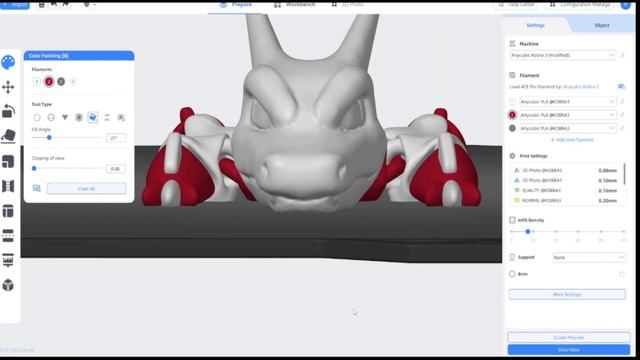The height and width of the screenshot is (360, 640).
Task: Edit the first filament preset pencil icon
Action: click(622, 102)
